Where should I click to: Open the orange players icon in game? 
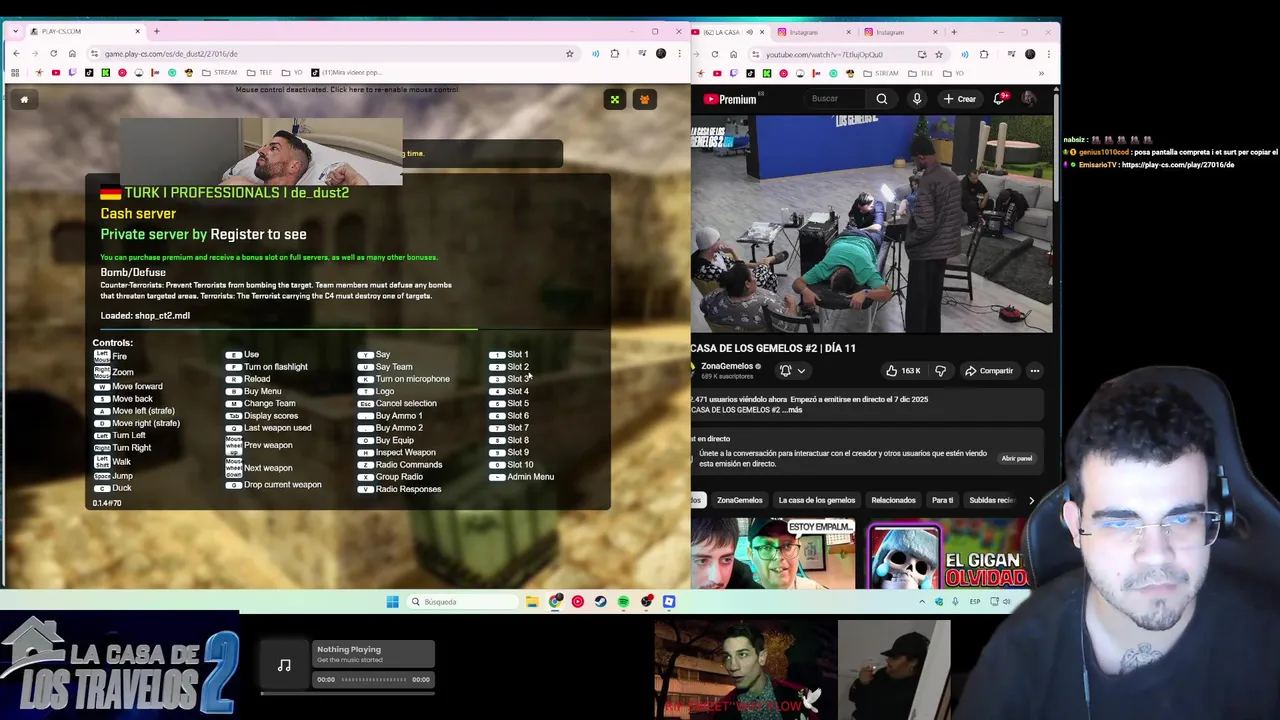point(645,99)
